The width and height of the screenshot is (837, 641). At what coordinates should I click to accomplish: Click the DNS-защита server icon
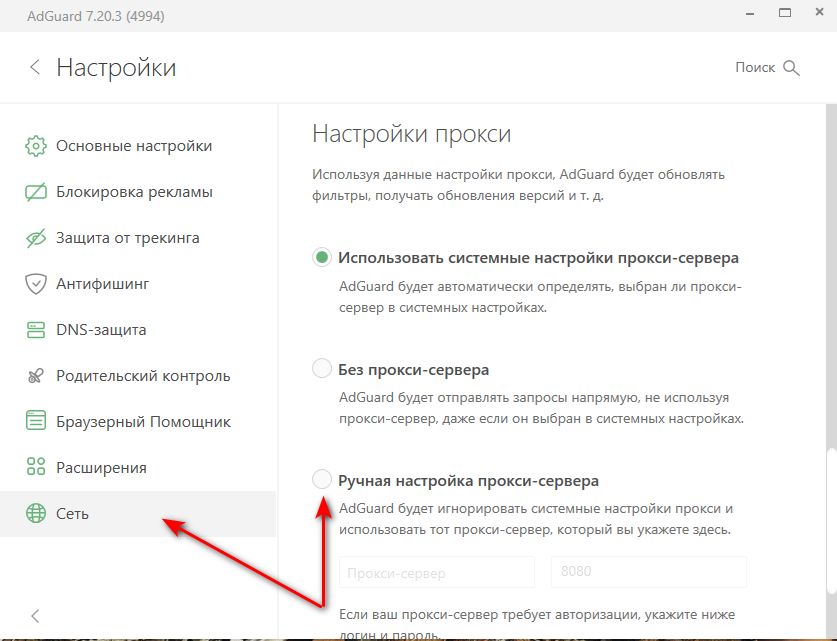pos(36,330)
